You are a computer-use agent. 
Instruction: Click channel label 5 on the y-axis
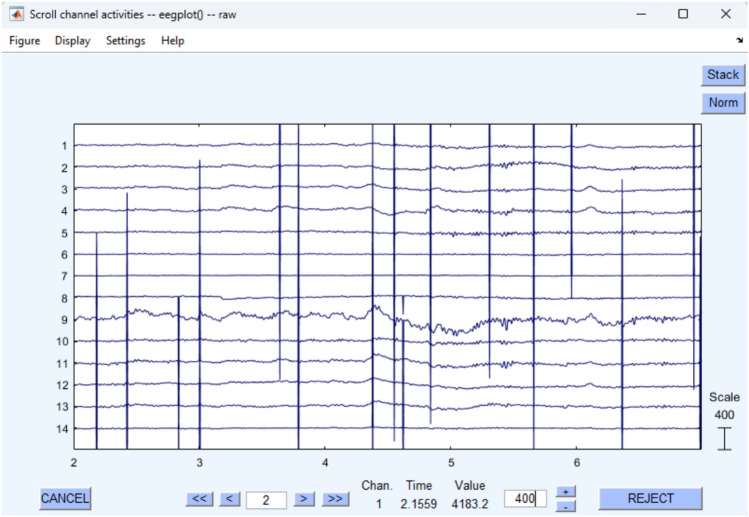(x=64, y=233)
